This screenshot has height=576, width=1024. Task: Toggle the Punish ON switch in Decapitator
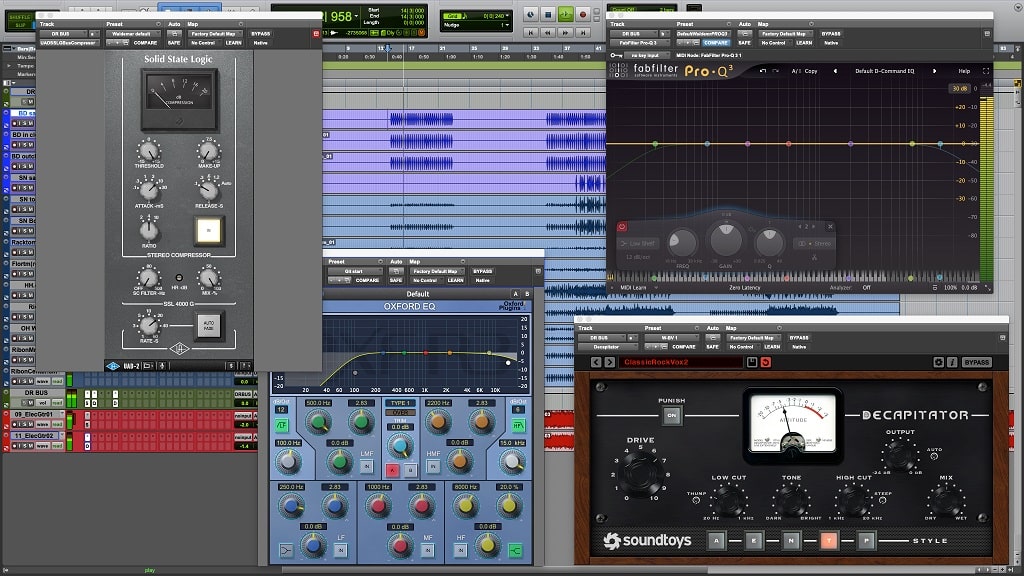click(671, 415)
